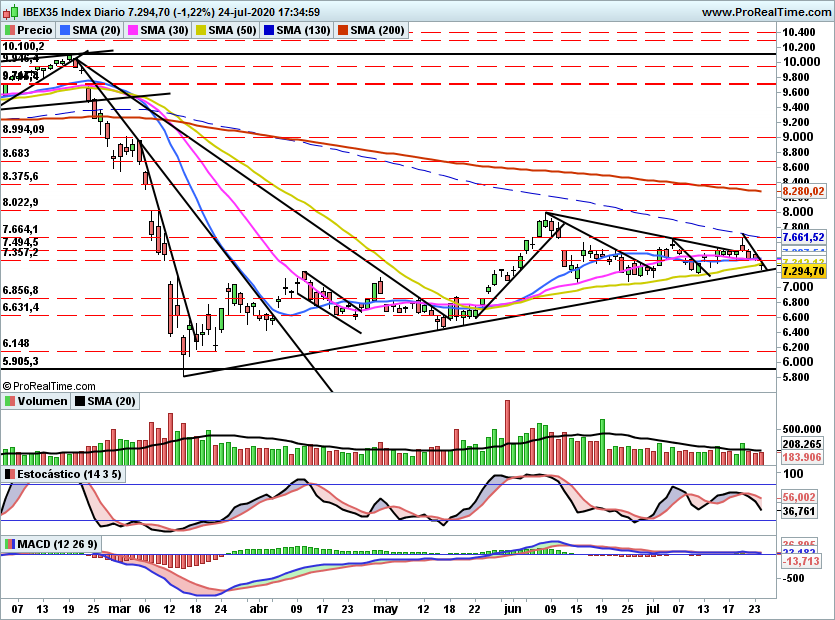Screen dimensions: 835x620
Task: Visit www.ProRealTime.com link at top right
Action: tap(767, 12)
